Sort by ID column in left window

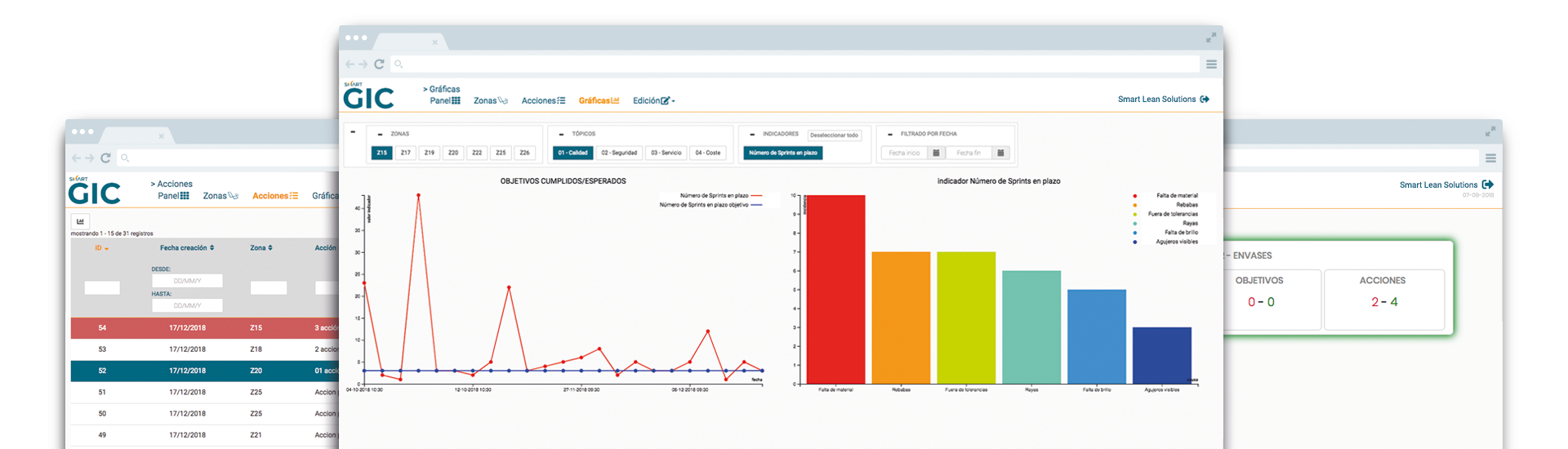coord(101,248)
